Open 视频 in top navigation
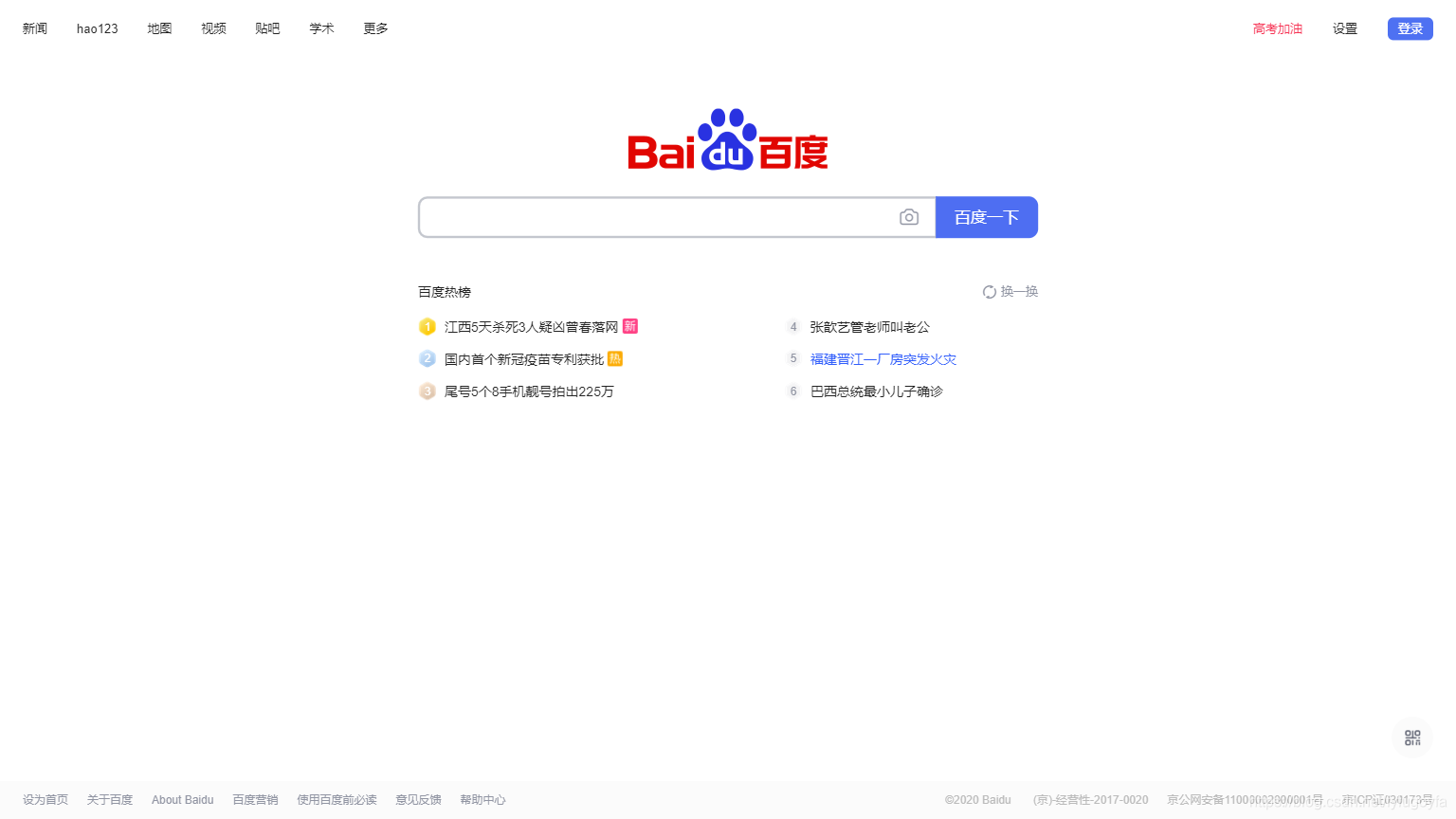 213,28
